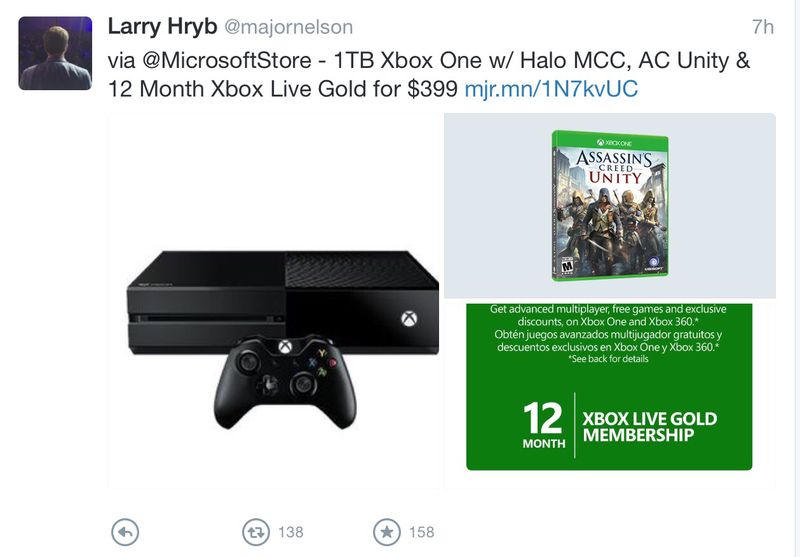800x557 pixels.
Task: Open the Assassin's Creed Unity box art
Action: pos(610,206)
